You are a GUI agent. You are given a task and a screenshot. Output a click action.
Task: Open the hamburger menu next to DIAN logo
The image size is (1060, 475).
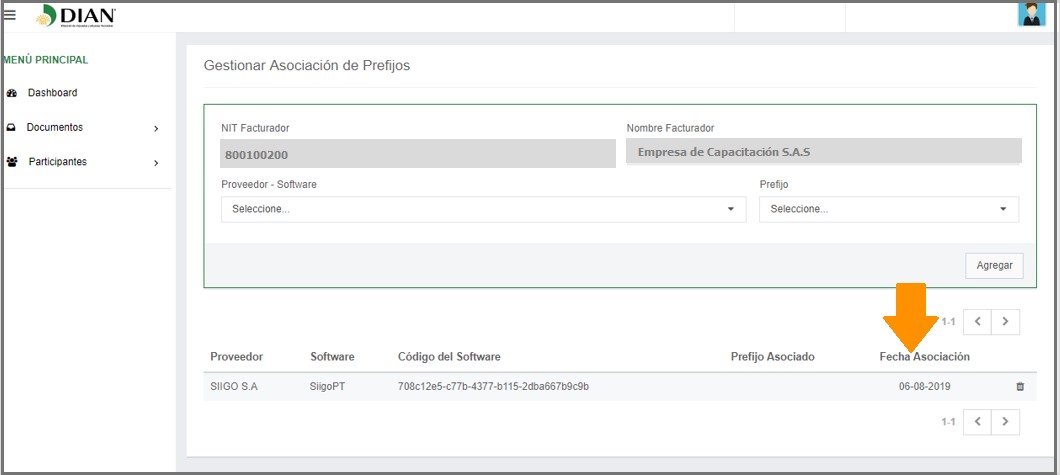pyautogui.click(x=10, y=15)
